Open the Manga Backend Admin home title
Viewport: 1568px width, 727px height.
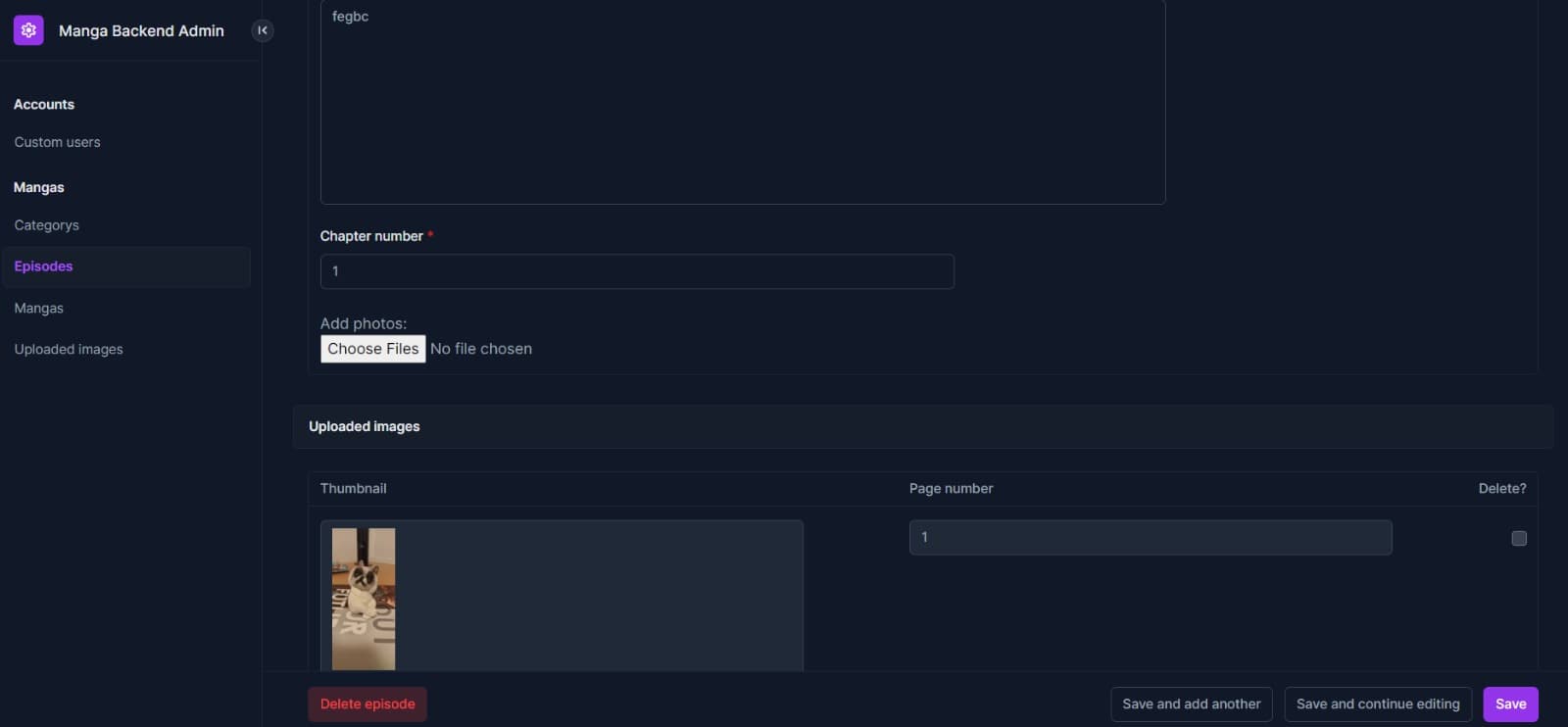tap(141, 31)
